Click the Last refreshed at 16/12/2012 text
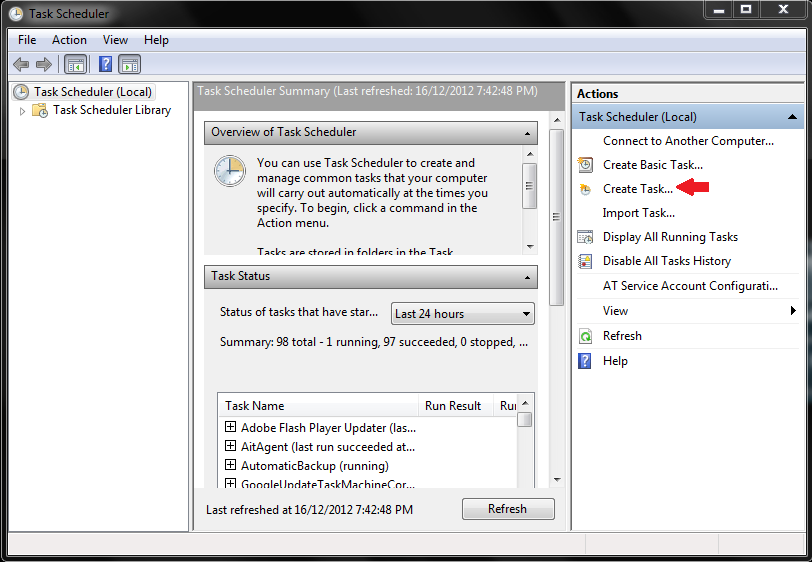 [309, 510]
